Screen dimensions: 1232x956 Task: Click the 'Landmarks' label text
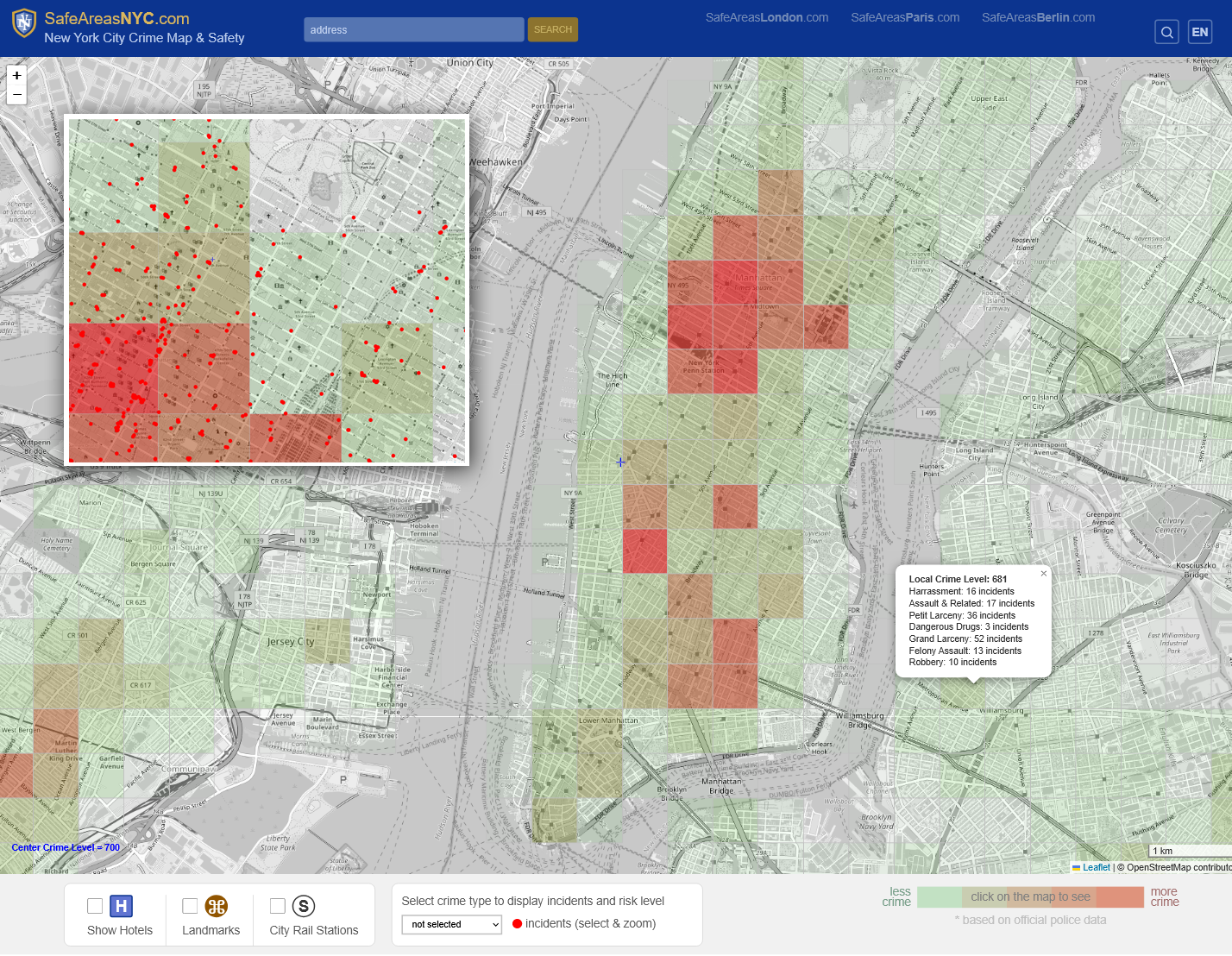[x=211, y=930]
